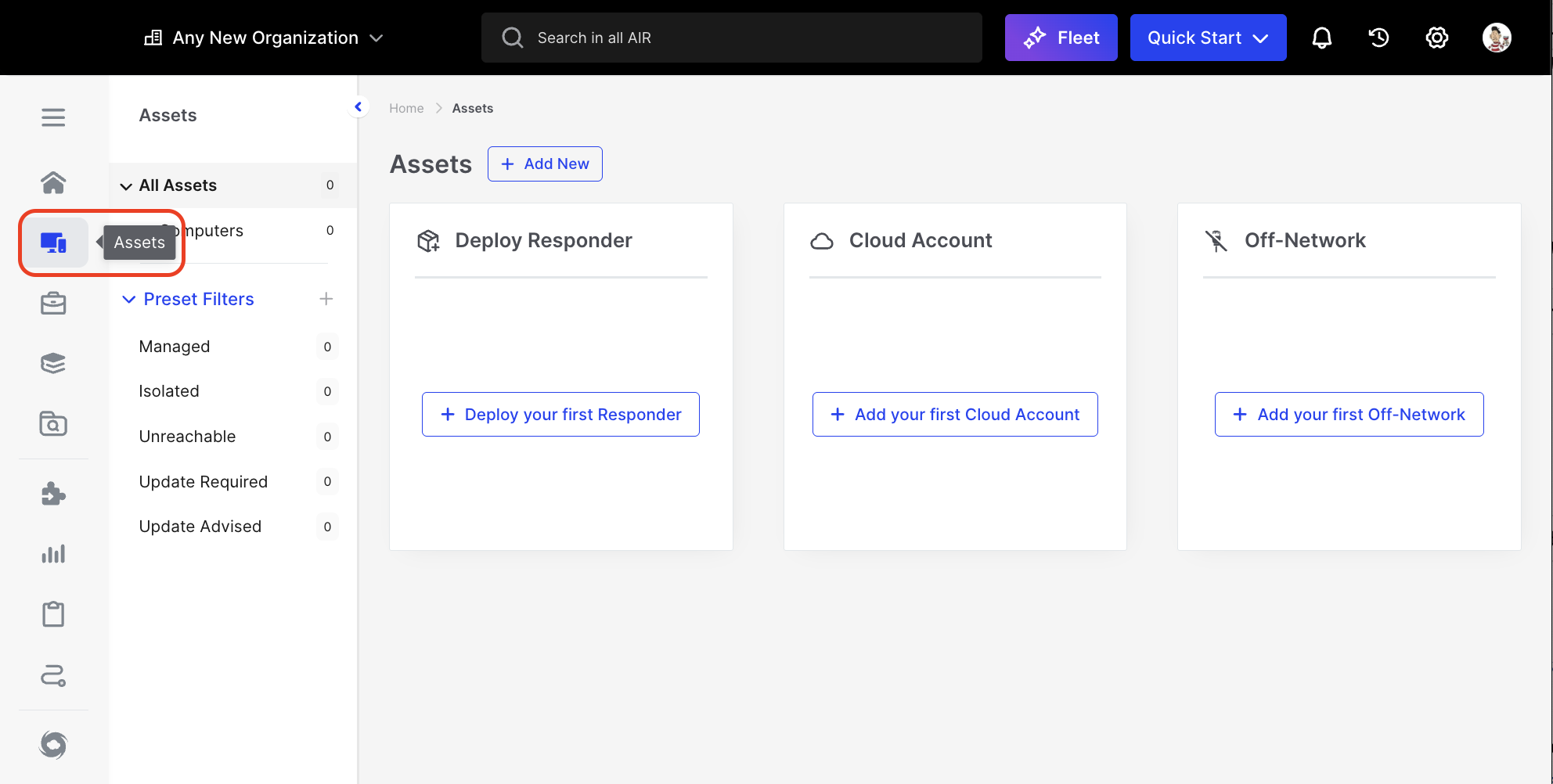Viewport: 1553px width, 784px height.
Task: Select the Unreachable preset filter
Action: [187, 437]
